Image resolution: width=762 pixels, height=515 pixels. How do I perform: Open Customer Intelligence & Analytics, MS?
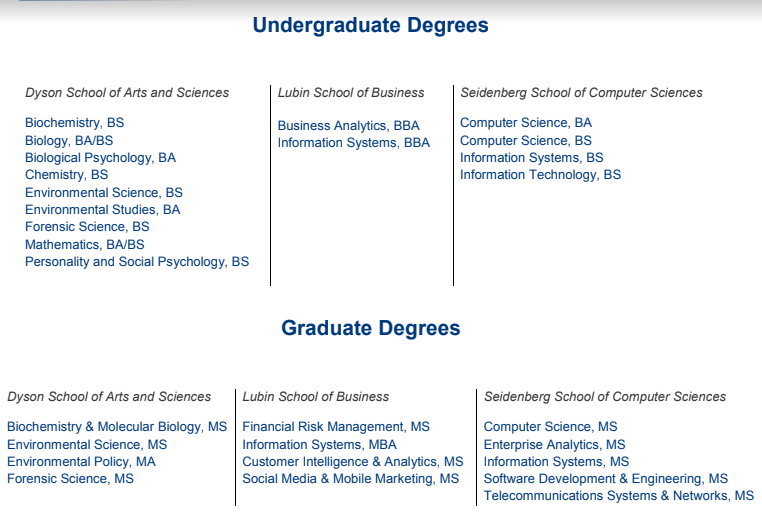click(x=353, y=462)
